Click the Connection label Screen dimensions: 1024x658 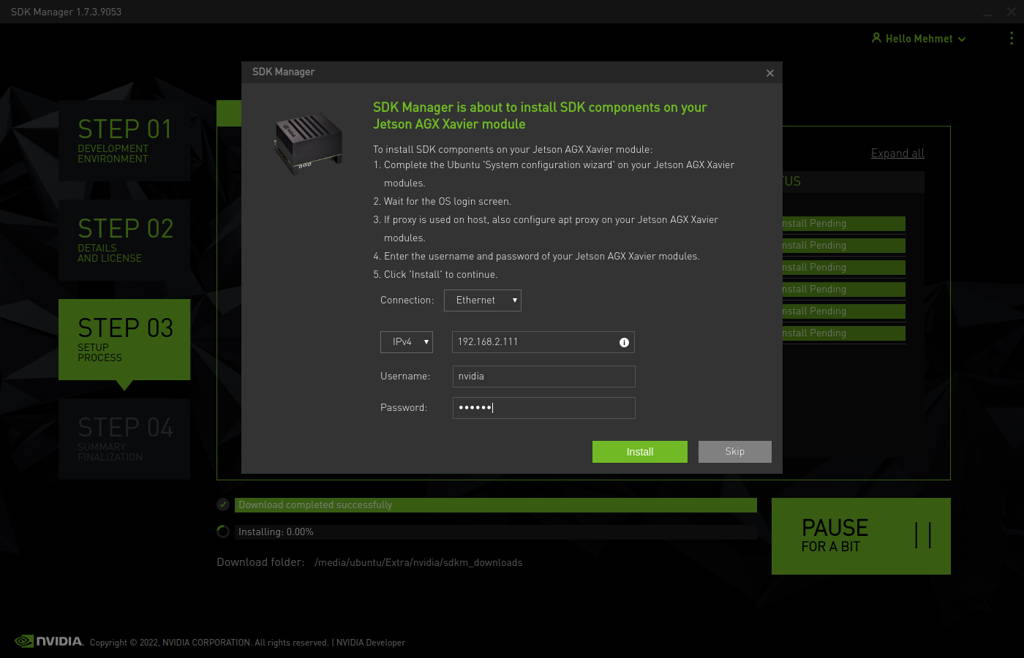[x=407, y=300]
